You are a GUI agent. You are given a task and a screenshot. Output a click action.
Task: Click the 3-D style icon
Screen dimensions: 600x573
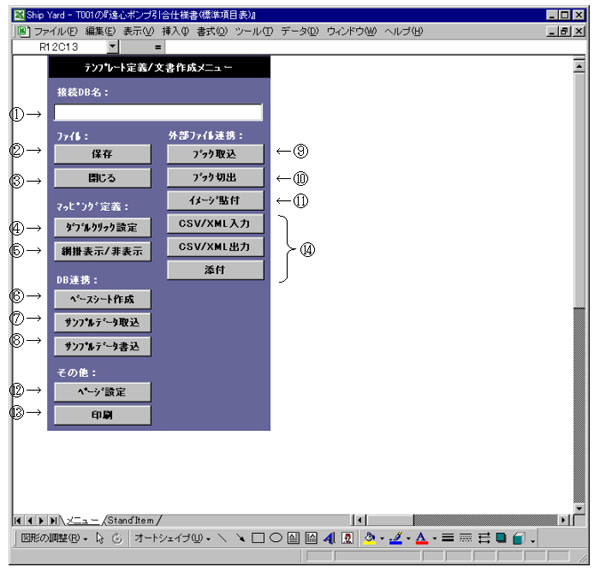[x=518, y=538]
